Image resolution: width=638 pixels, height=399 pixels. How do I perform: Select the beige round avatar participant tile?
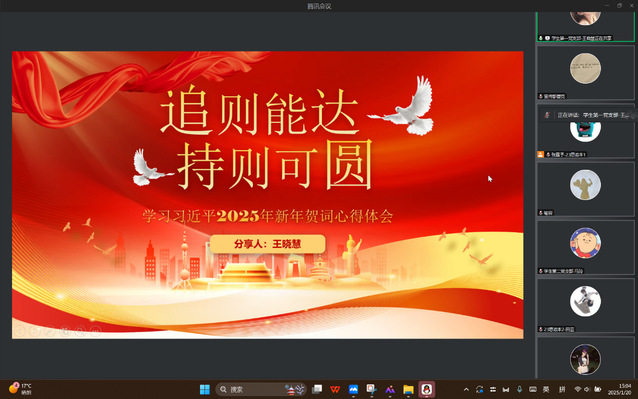pyautogui.click(x=585, y=72)
